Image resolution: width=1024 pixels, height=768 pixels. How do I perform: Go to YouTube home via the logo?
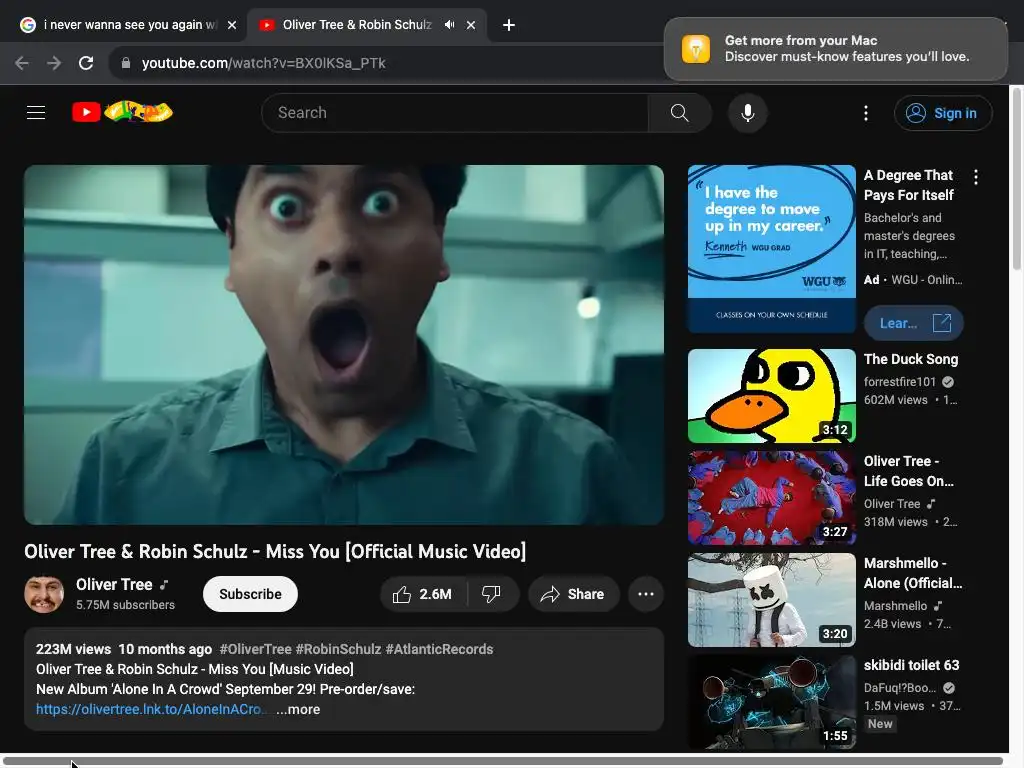tap(122, 112)
